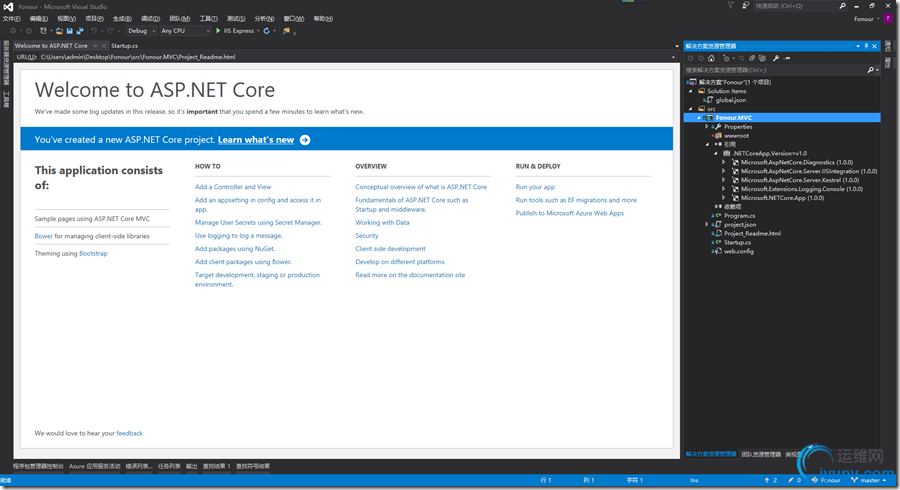Open Properties wrench icon in Solution Explorer toolbar
This screenshot has height=490, width=900.
(776, 58)
